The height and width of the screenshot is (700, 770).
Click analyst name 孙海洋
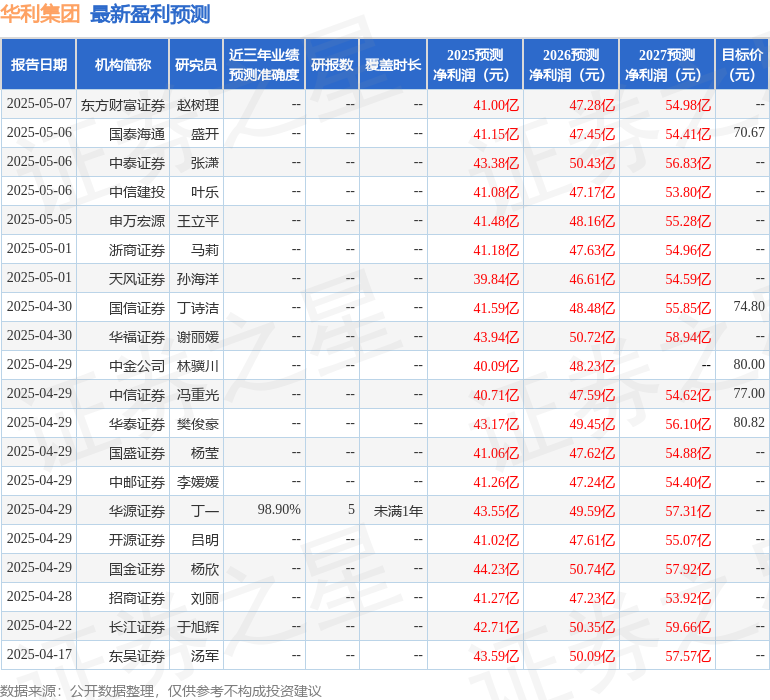198,279
